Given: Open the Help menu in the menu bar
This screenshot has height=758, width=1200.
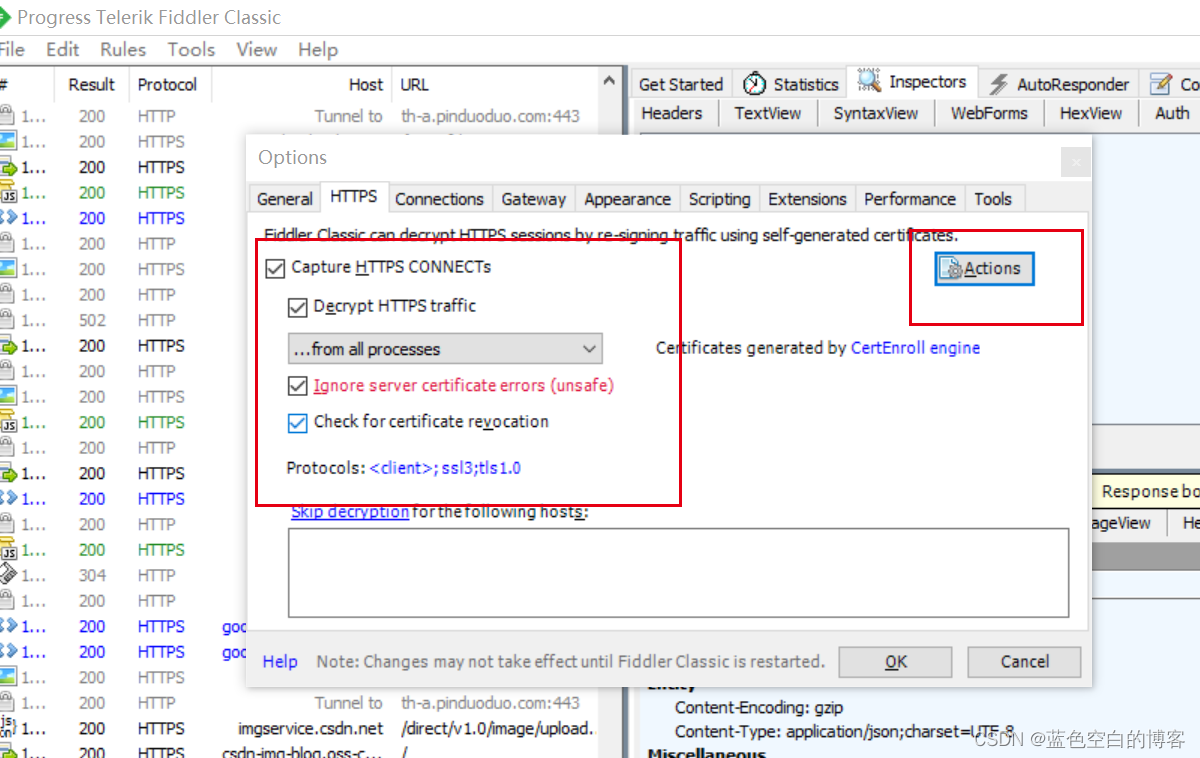Looking at the screenshot, I should [318, 50].
